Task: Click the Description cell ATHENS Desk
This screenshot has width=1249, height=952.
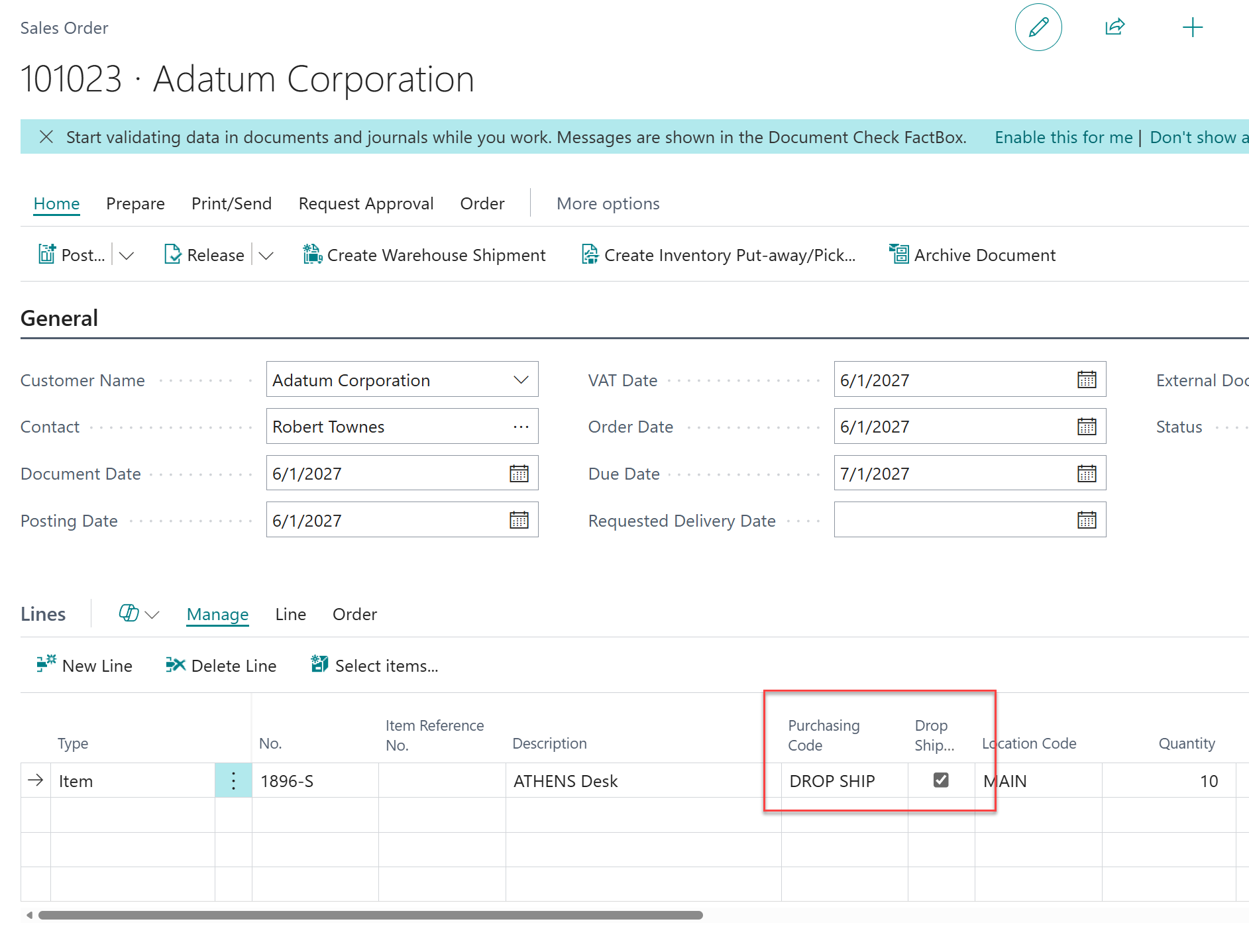Action: coord(643,780)
